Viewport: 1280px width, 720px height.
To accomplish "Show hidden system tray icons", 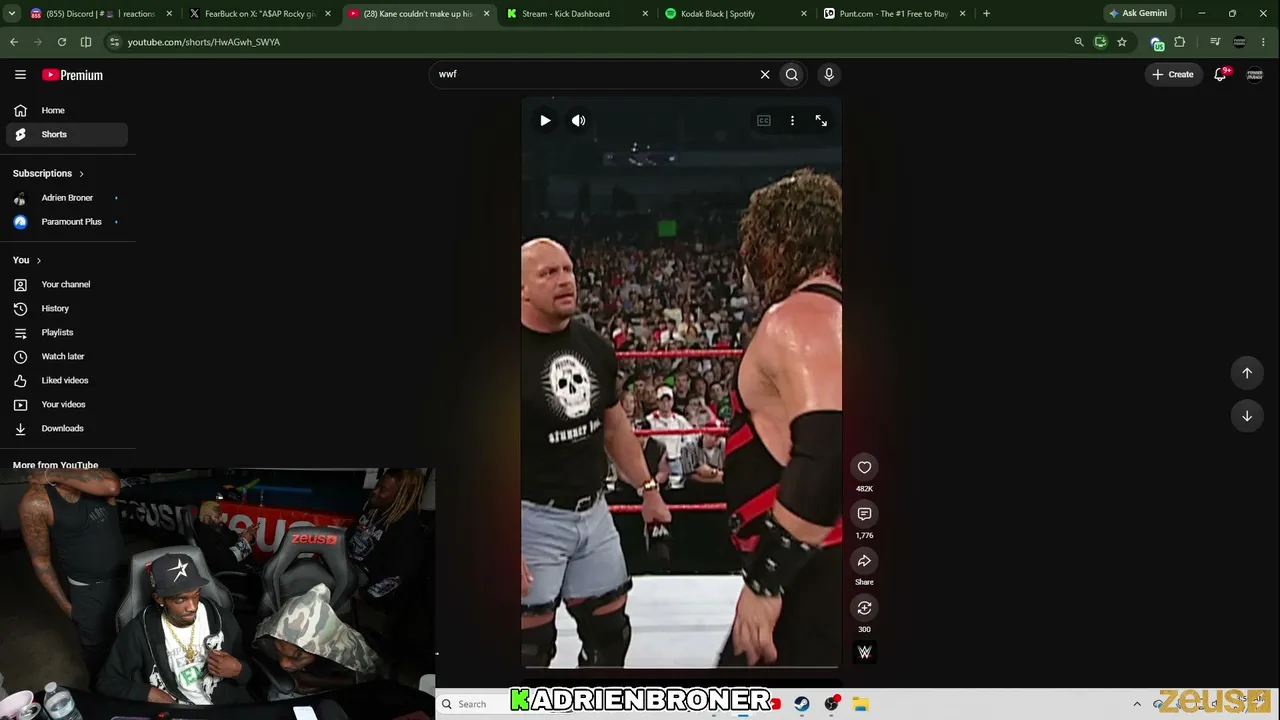I will pyautogui.click(x=1137, y=704).
